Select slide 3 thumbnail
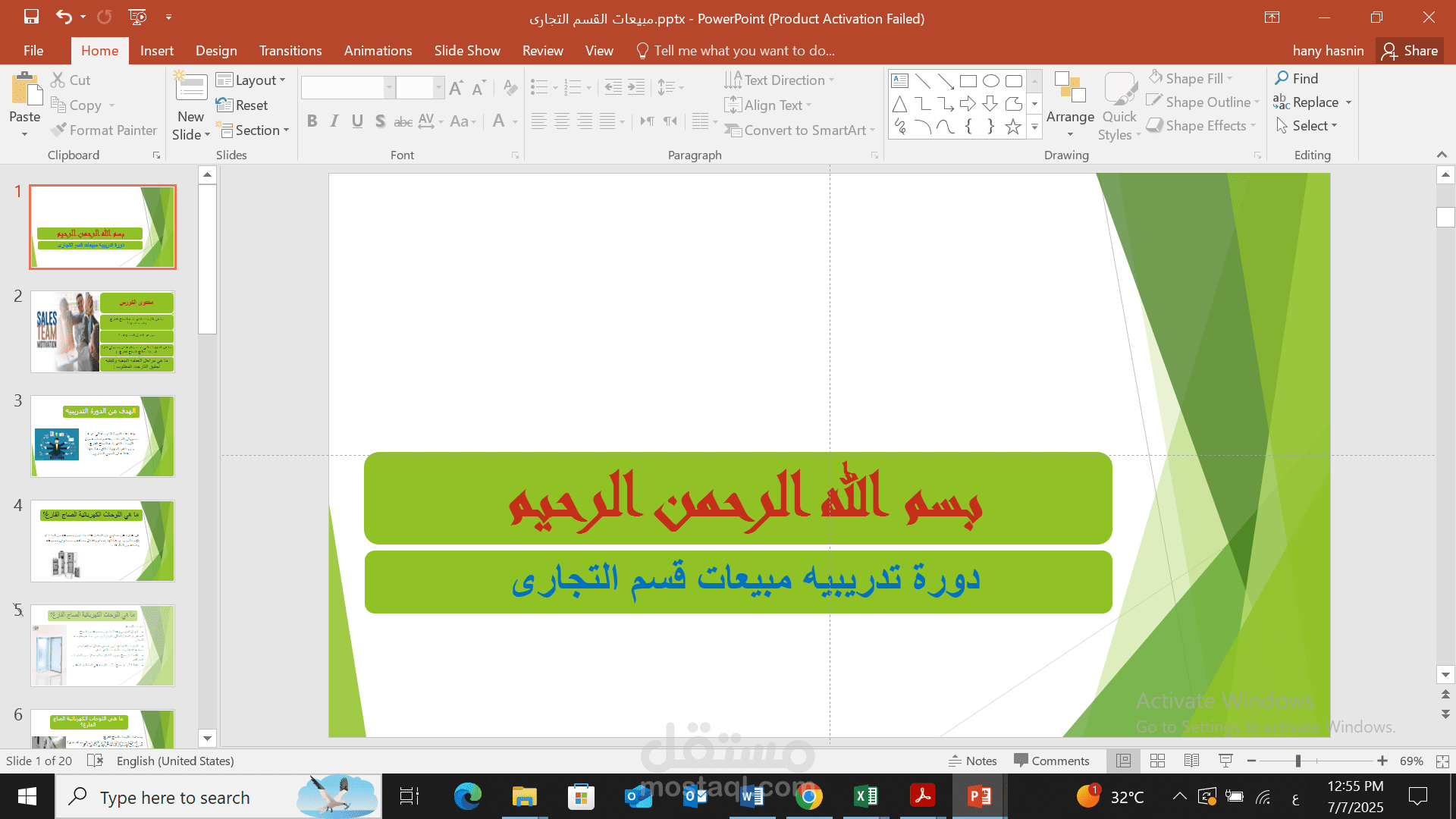Image resolution: width=1456 pixels, height=819 pixels. pos(102,436)
